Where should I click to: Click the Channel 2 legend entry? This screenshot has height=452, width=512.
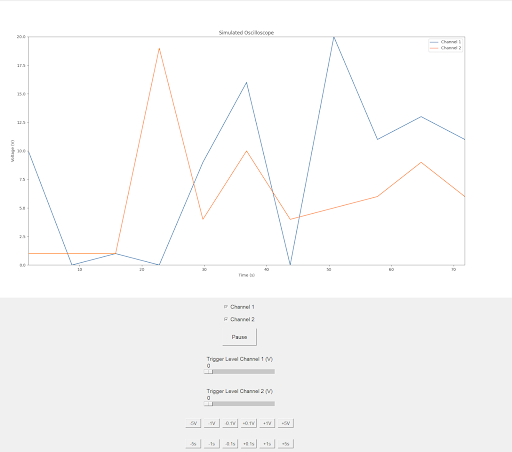click(x=446, y=48)
